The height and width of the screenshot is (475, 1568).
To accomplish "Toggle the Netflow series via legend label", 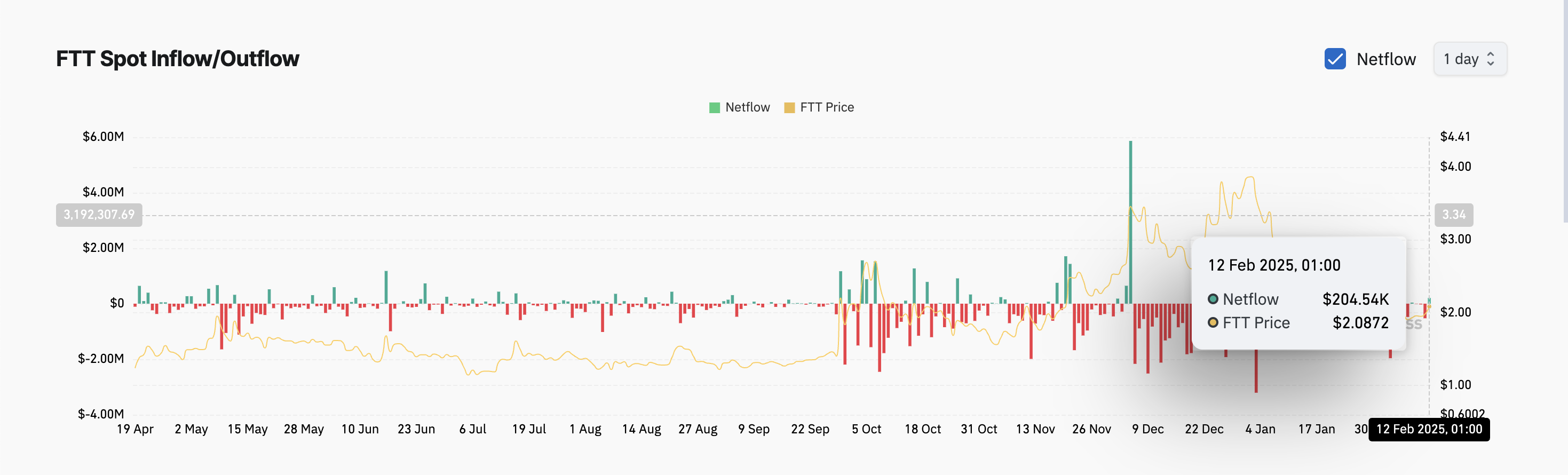I will (748, 107).
